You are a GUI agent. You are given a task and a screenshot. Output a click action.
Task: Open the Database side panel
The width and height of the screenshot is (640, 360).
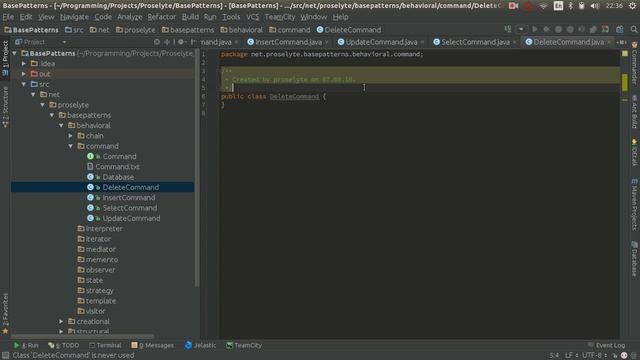coord(634,259)
